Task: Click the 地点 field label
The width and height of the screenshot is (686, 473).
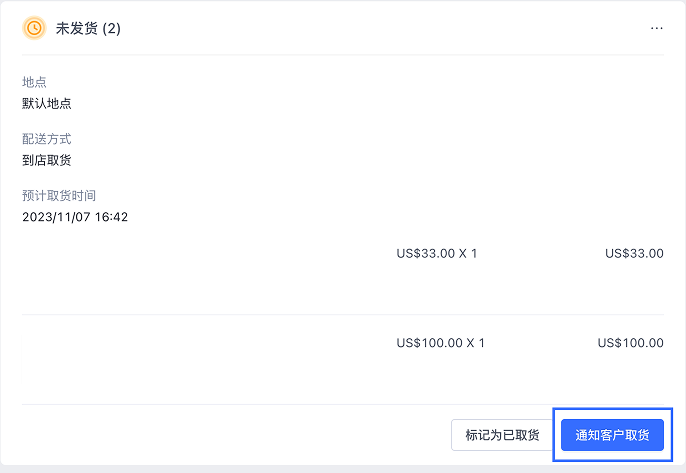Action: (35, 82)
